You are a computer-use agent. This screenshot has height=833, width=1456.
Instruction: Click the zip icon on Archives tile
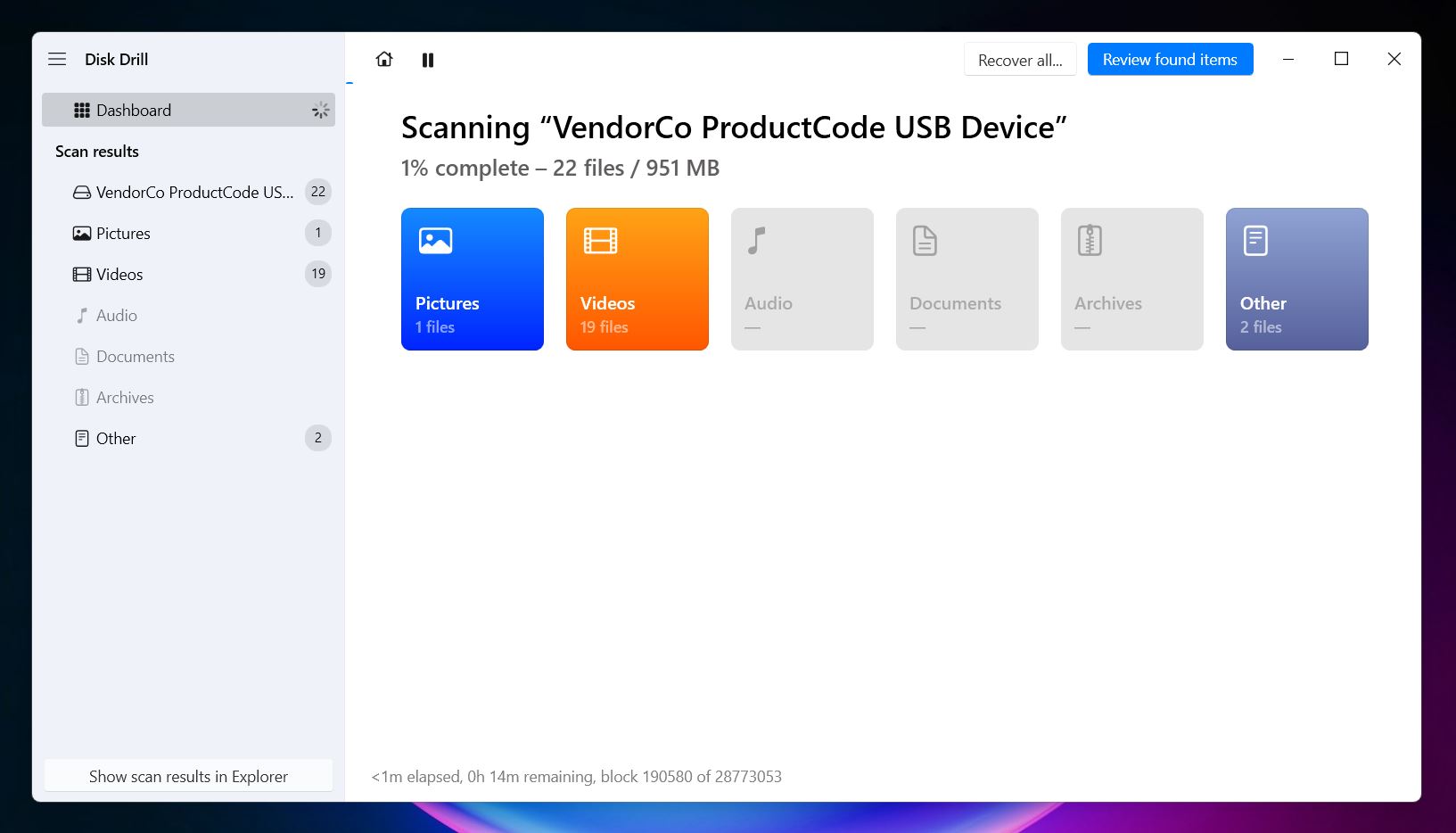(x=1090, y=241)
